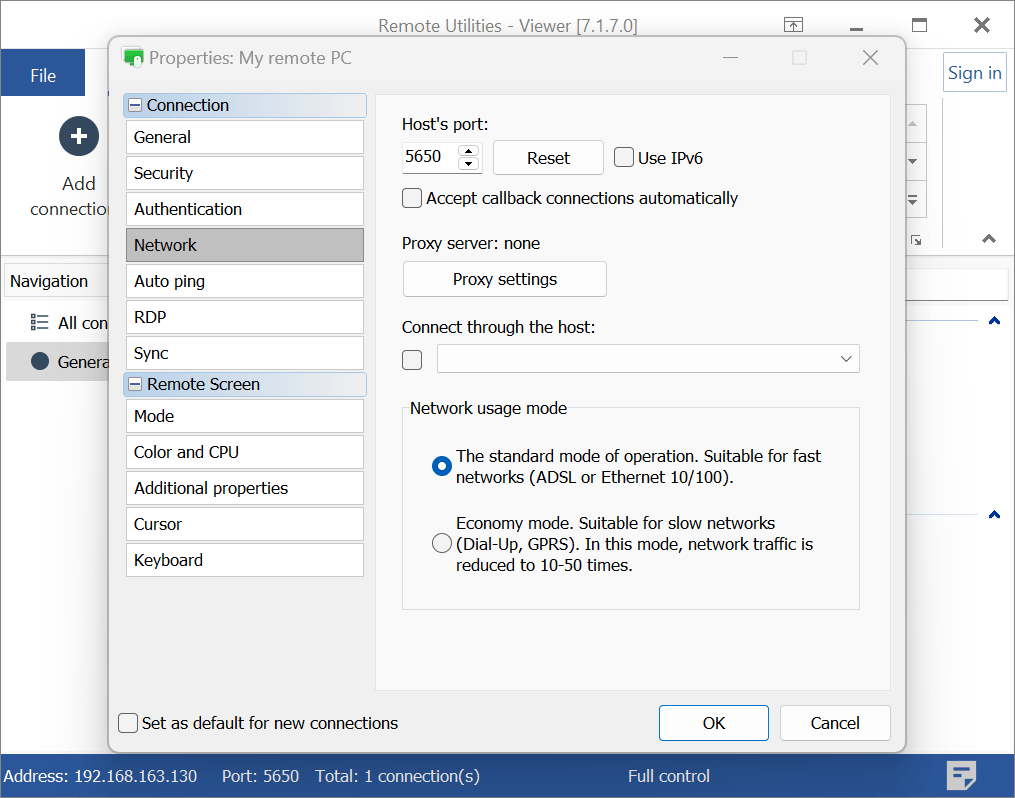Open the Security settings page
Image resolution: width=1015 pixels, height=798 pixels.
click(245, 173)
